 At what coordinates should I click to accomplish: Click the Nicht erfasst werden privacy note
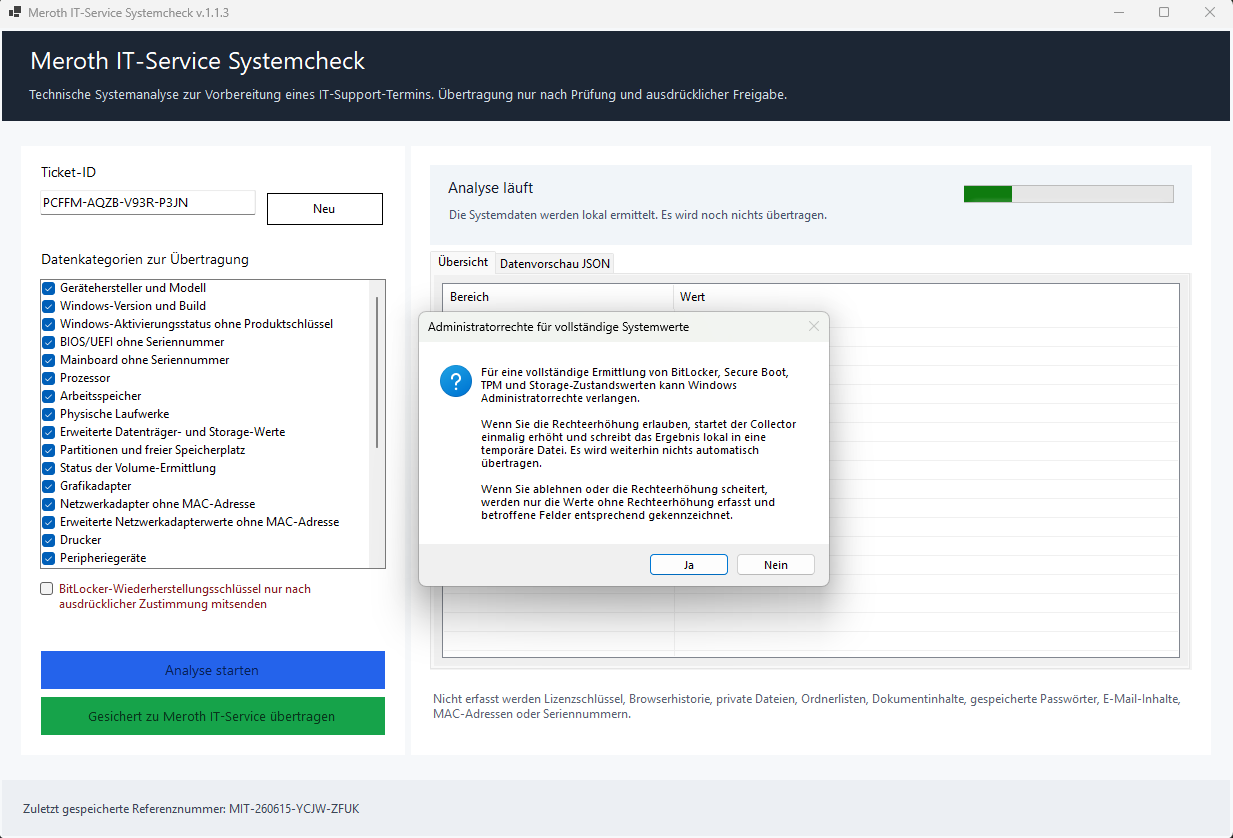click(807, 707)
